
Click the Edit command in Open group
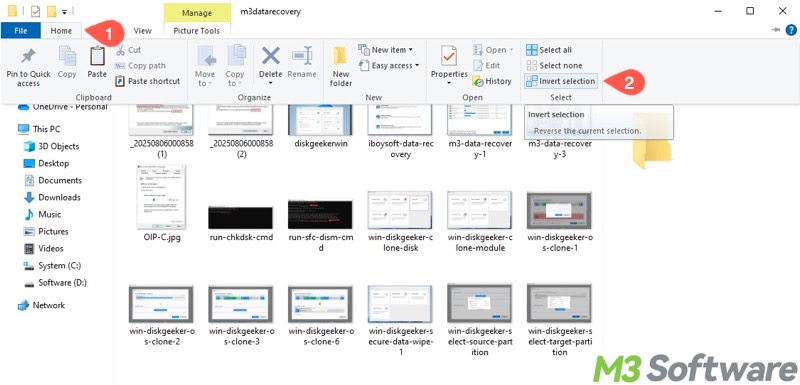[487, 65]
